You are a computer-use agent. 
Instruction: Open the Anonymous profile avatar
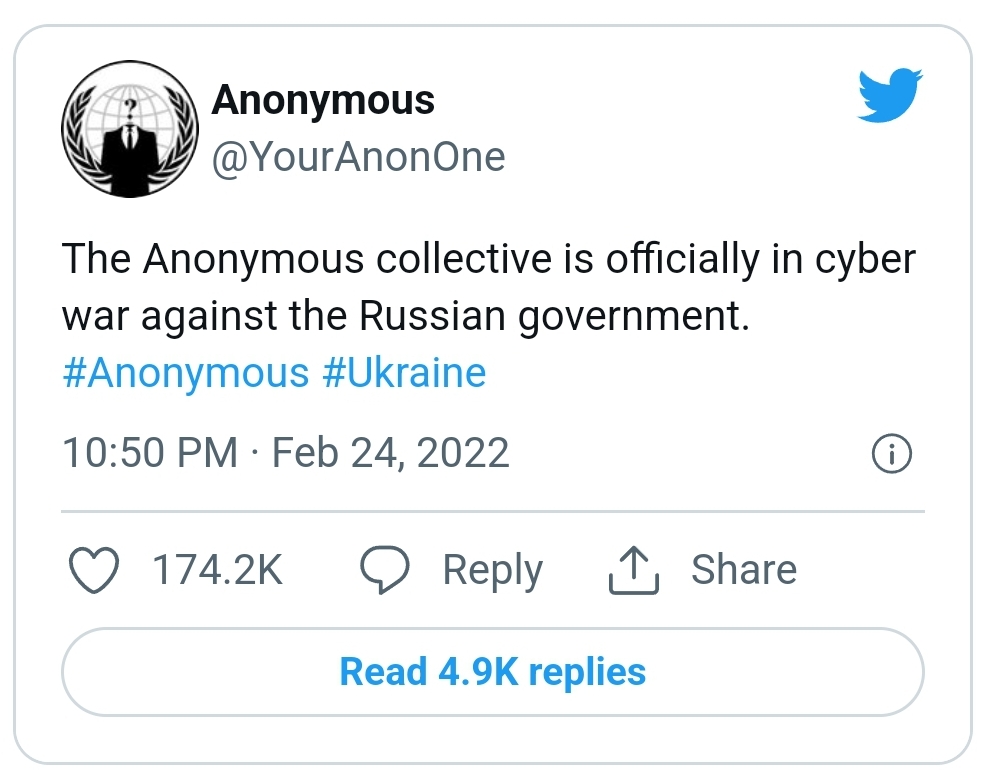127,128
